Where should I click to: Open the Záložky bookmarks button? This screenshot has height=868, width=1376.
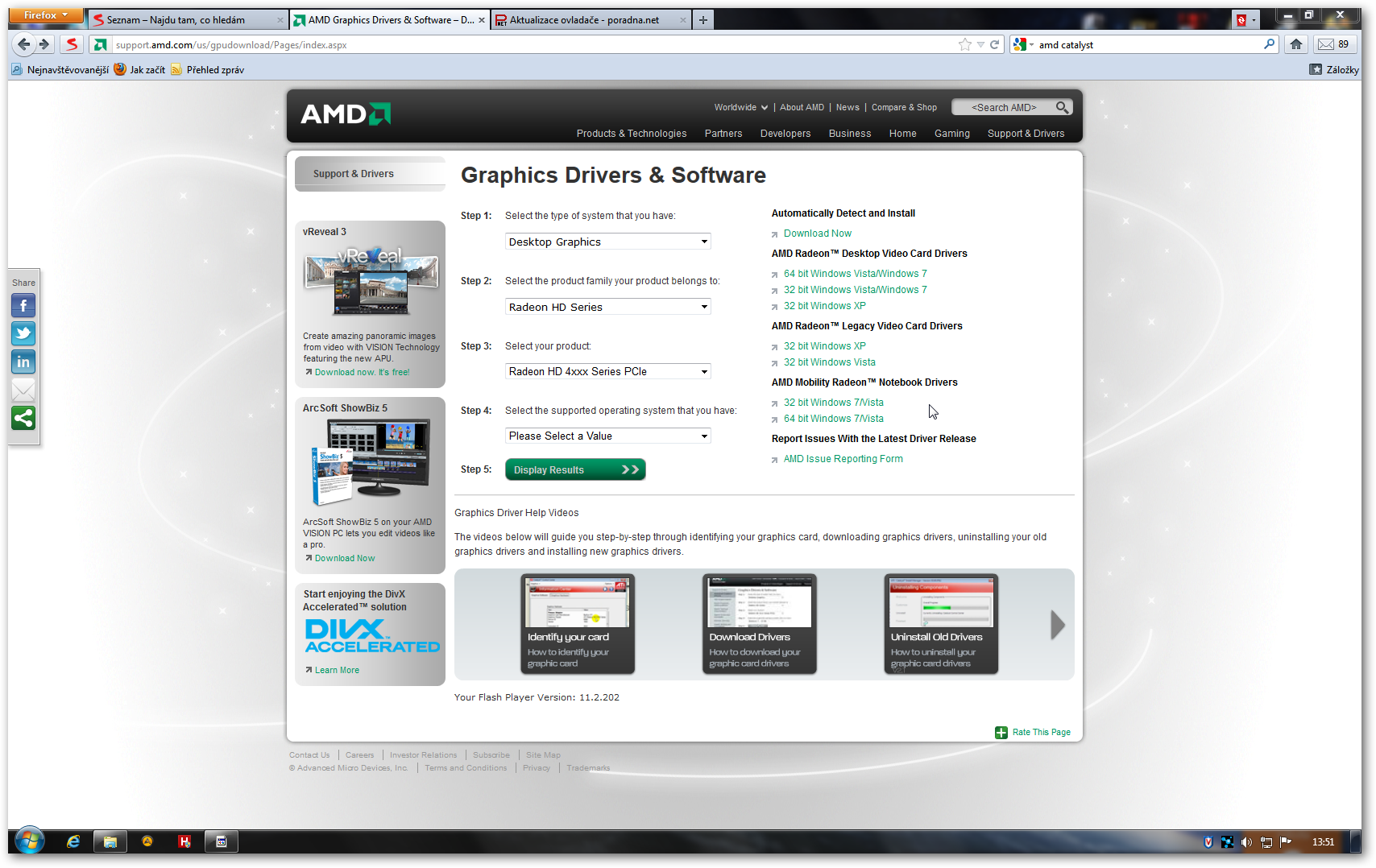click(x=1334, y=70)
